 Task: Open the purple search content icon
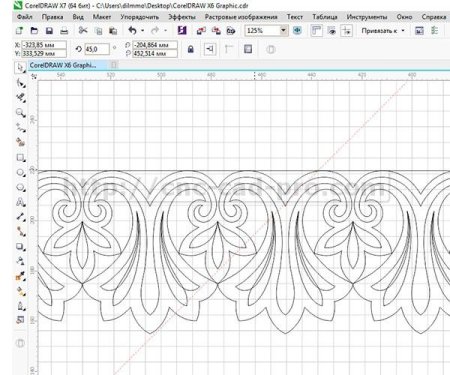click(182, 31)
